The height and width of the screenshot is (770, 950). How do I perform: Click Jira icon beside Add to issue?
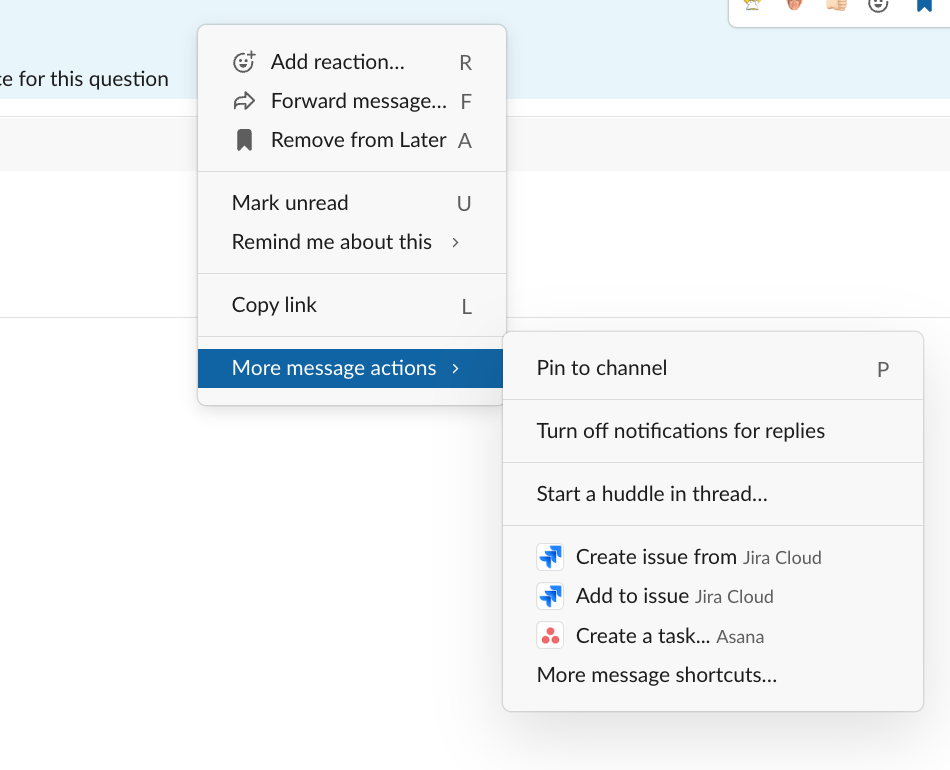coord(550,597)
